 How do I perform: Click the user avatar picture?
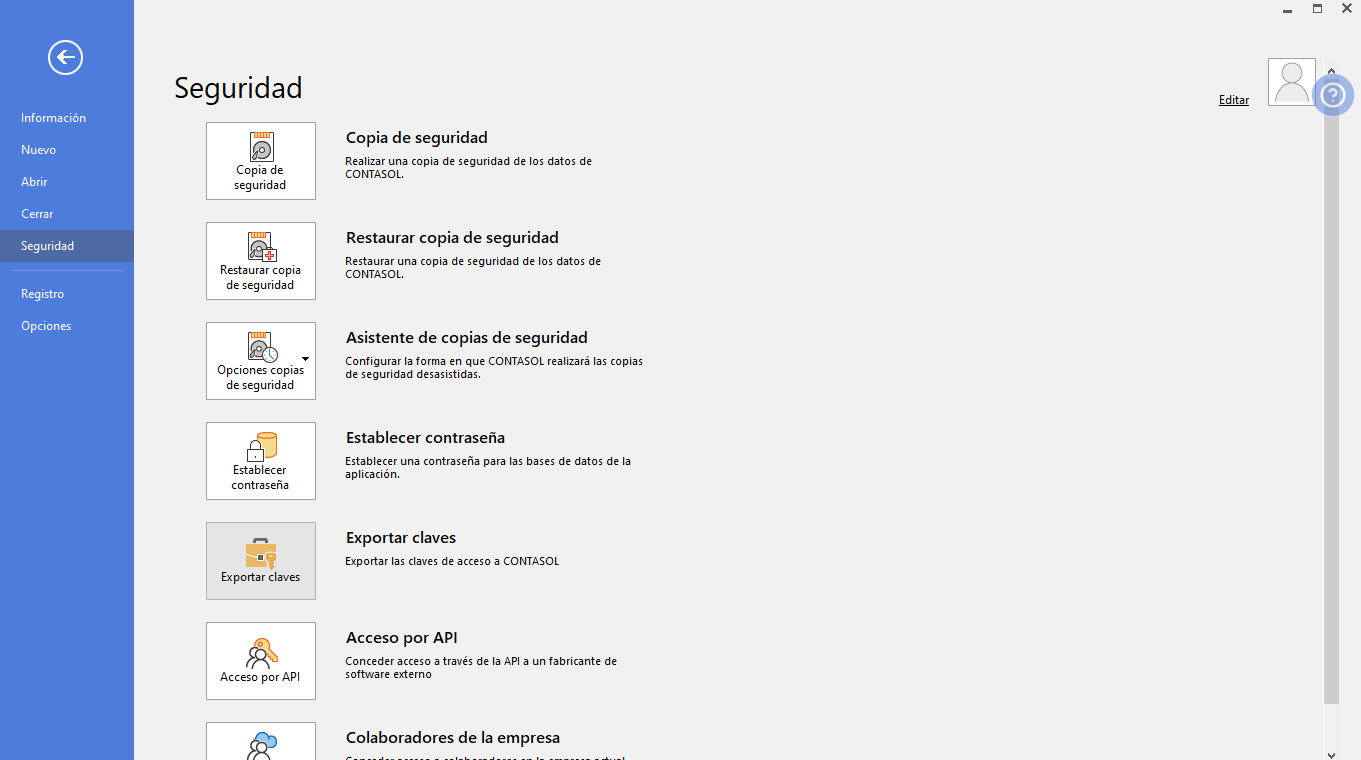point(1292,82)
